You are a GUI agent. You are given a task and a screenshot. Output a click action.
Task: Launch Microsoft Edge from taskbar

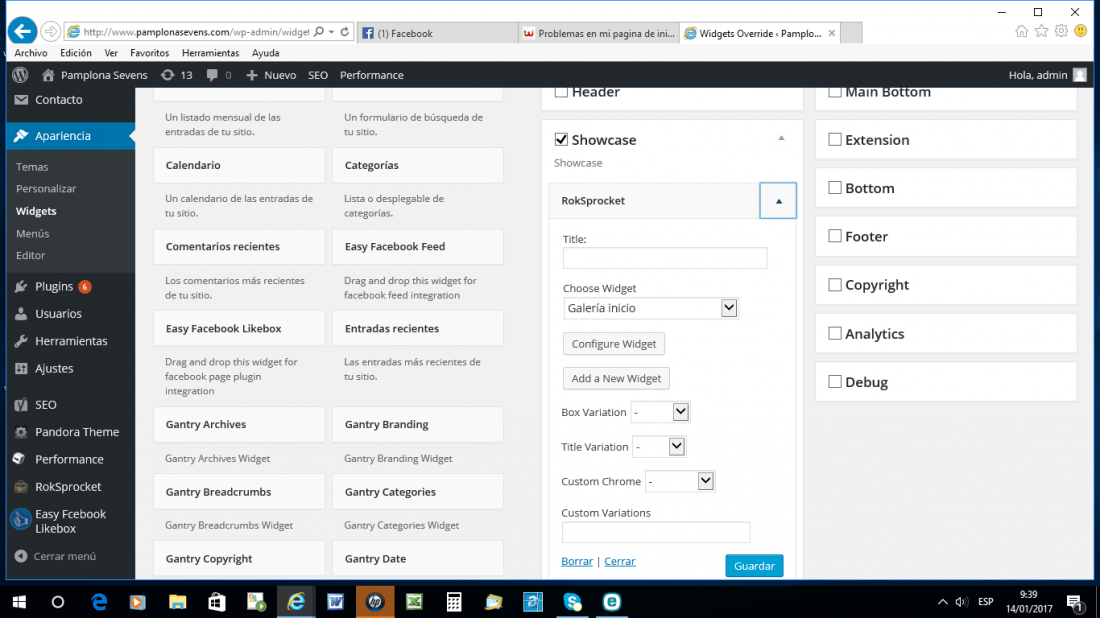(x=99, y=602)
